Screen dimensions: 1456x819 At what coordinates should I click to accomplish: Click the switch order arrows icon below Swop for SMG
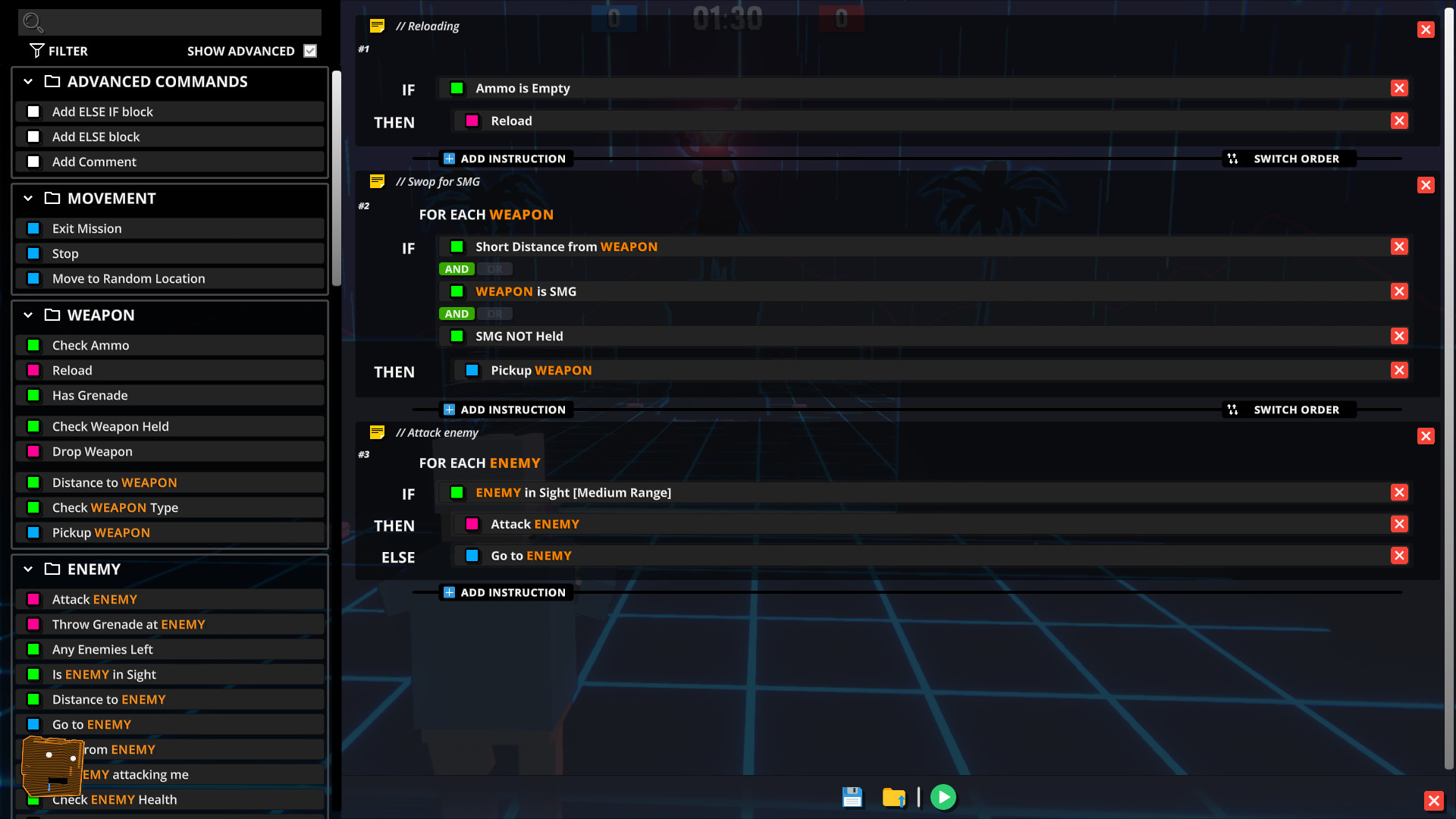[x=1232, y=409]
